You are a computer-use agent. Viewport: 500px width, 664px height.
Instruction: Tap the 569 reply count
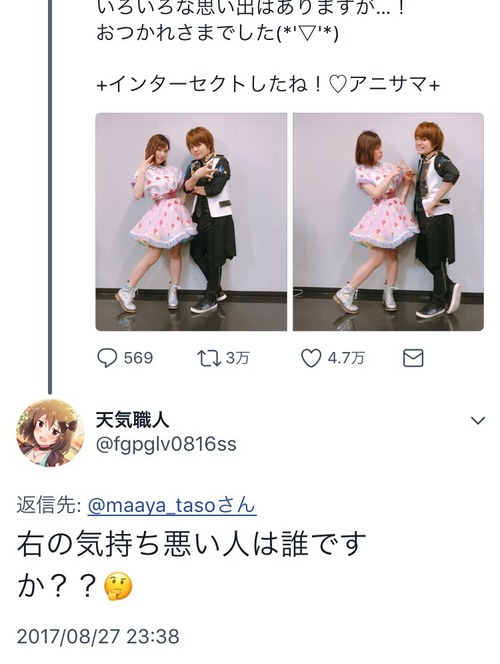point(138,358)
